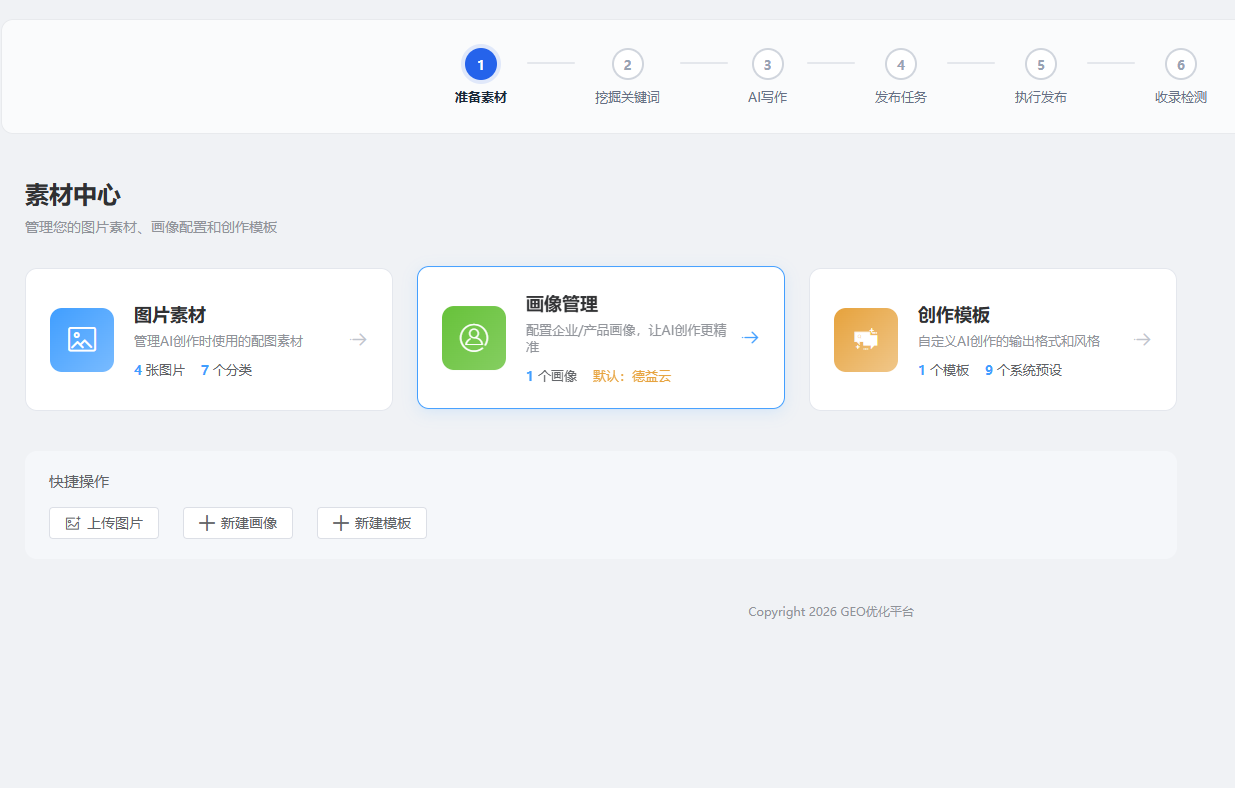1235x788 pixels.
Task: Click the 新建模板 button
Action: [371, 522]
